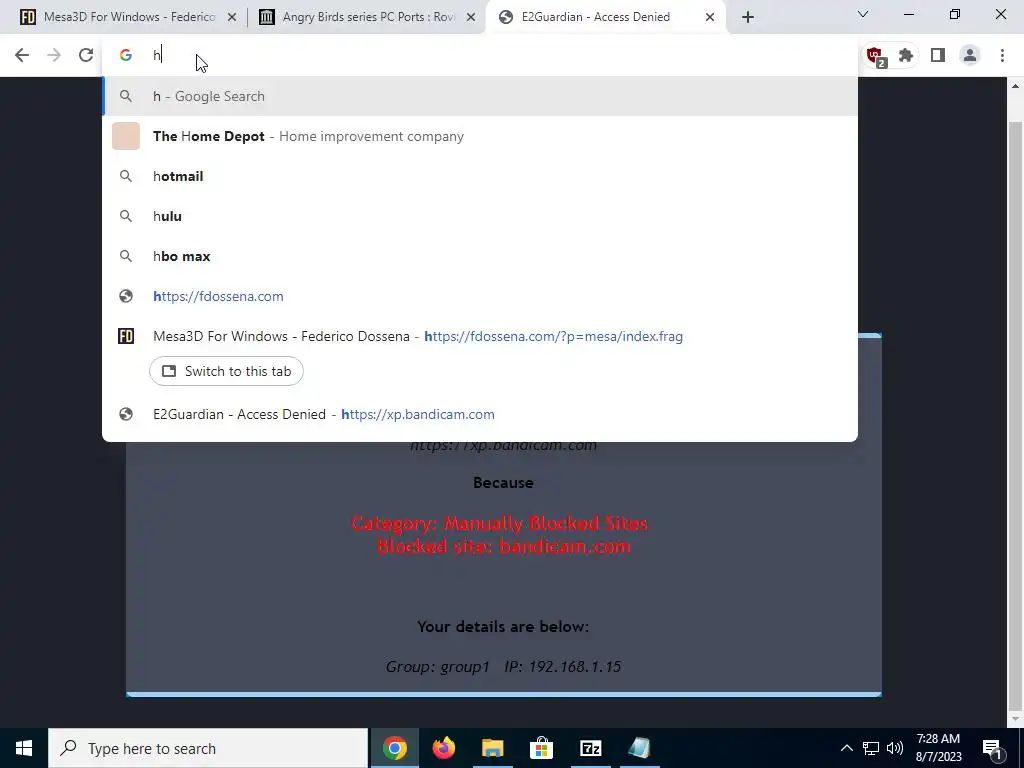Go back using the browser back arrow
1024x768 pixels.
click(x=22, y=56)
